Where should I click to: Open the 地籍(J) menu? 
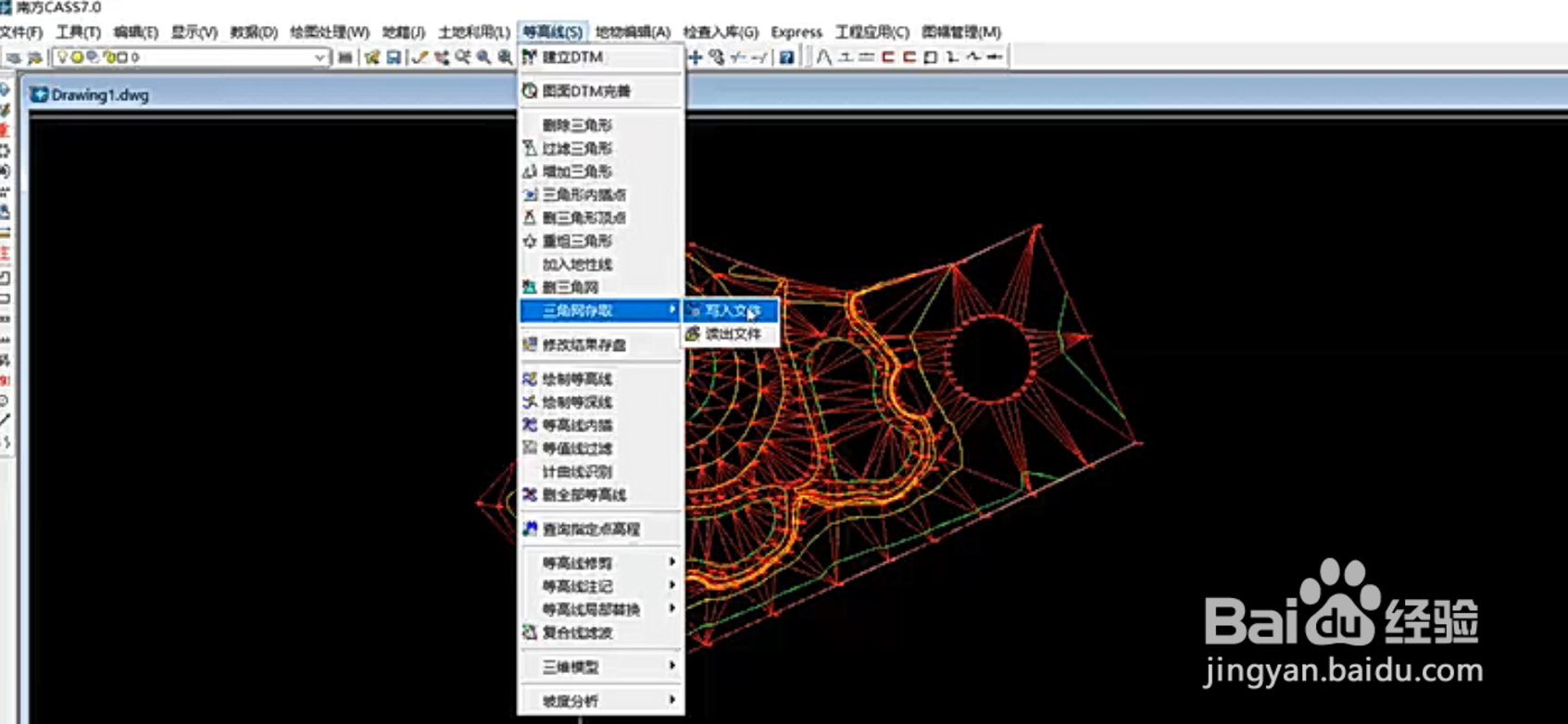403,31
